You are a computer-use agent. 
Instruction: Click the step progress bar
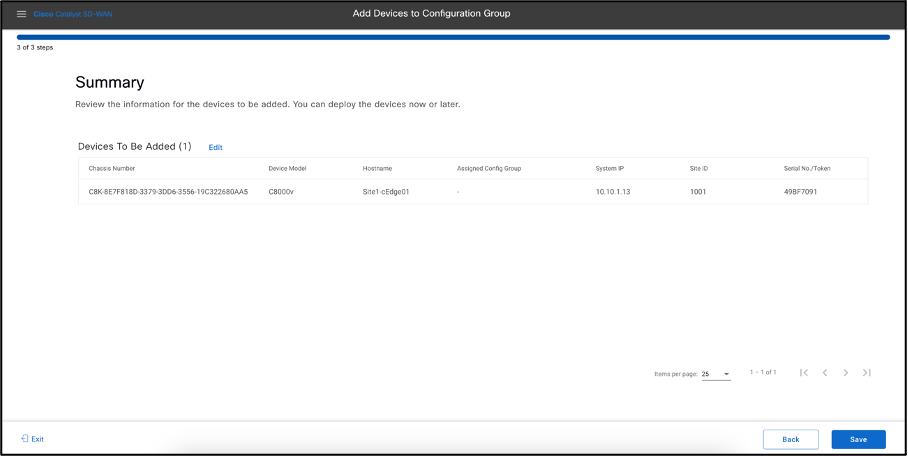tap(453, 37)
